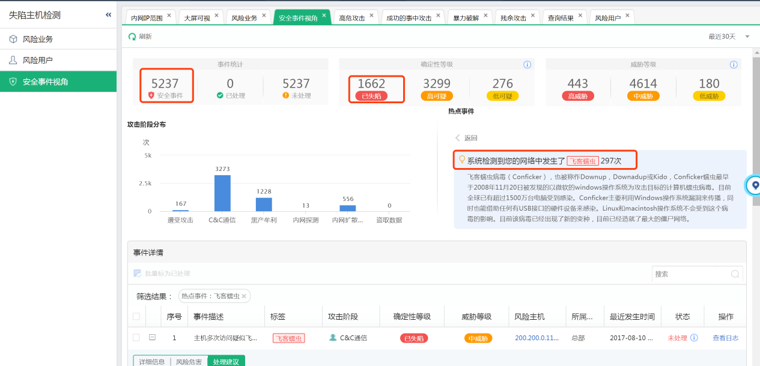Open risk host 200.200.0.11 link

[x=537, y=338]
